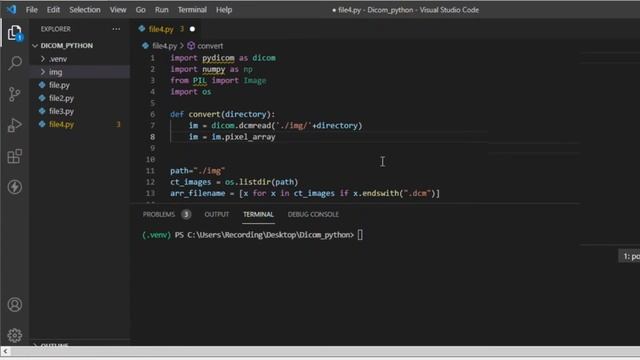The image size is (640, 360).
Task: Open the Edit menu
Action: tap(53, 9)
